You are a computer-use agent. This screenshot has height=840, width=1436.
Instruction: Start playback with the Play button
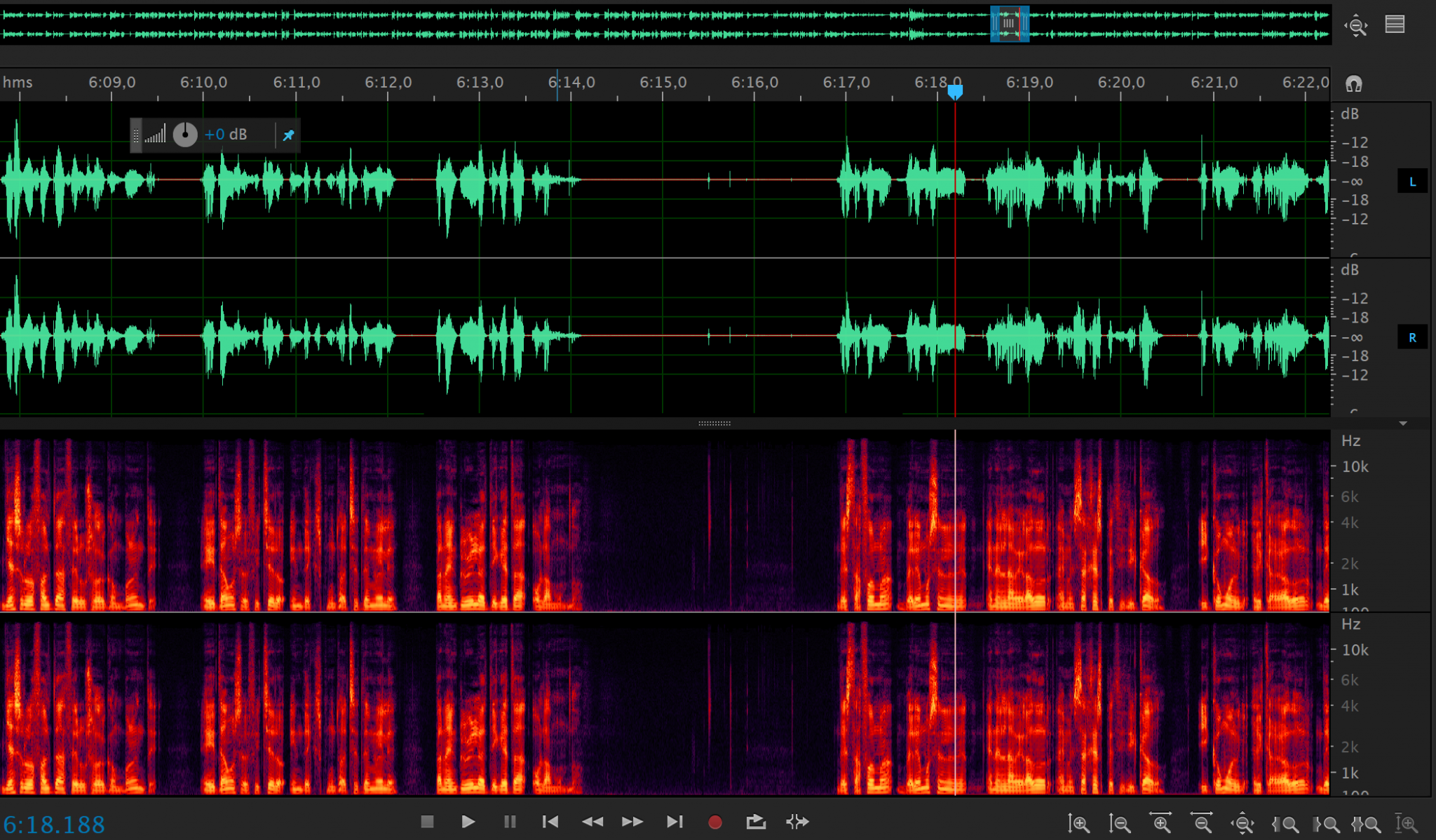coord(468,822)
